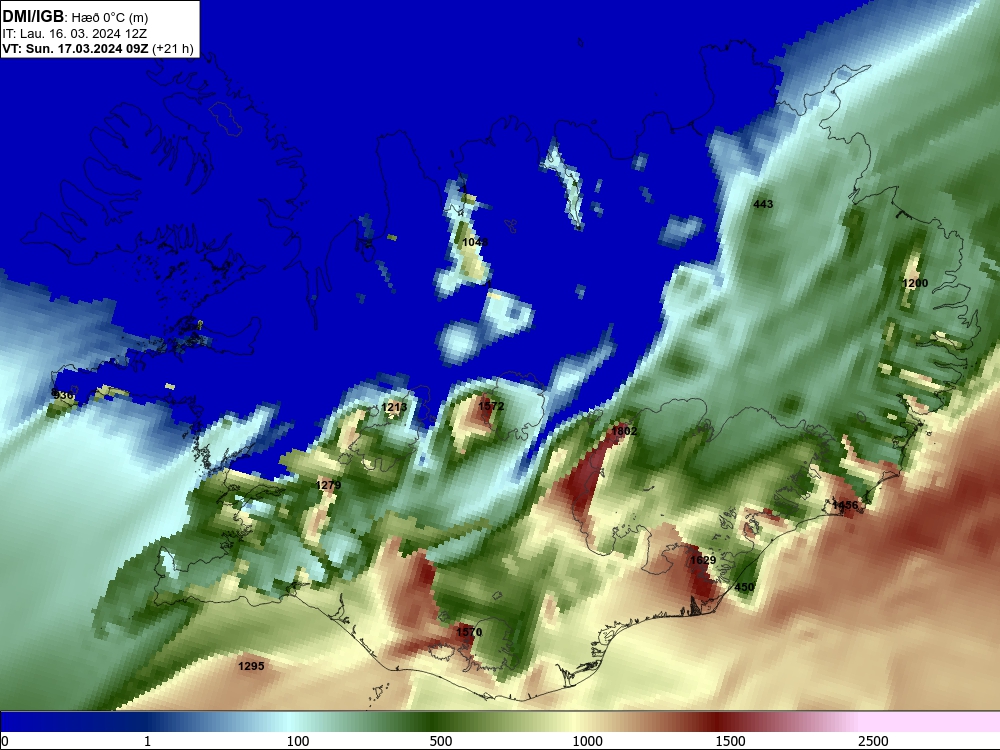Click the map value 1213
Viewport: 1000px width, 750px height.
[x=394, y=407]
